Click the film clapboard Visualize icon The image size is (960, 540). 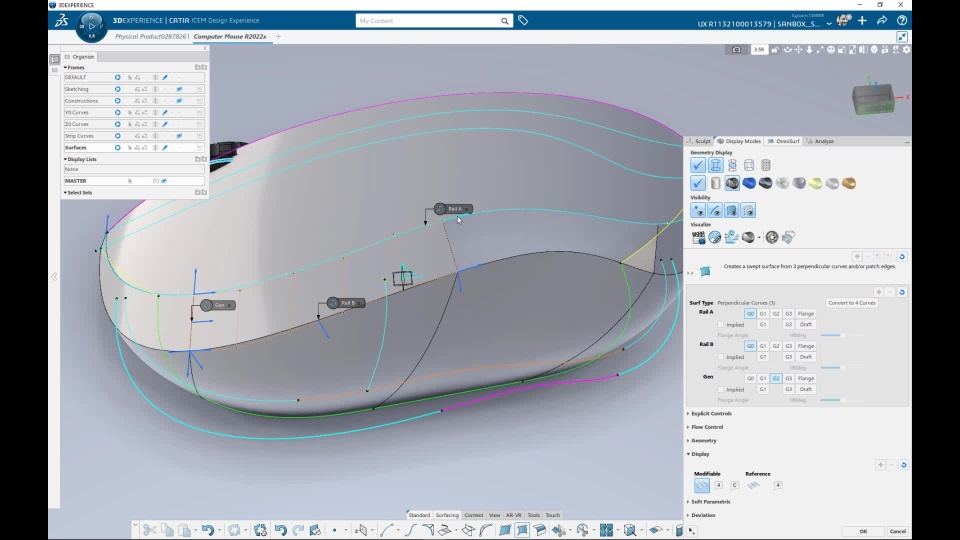(x=698, y=238)
